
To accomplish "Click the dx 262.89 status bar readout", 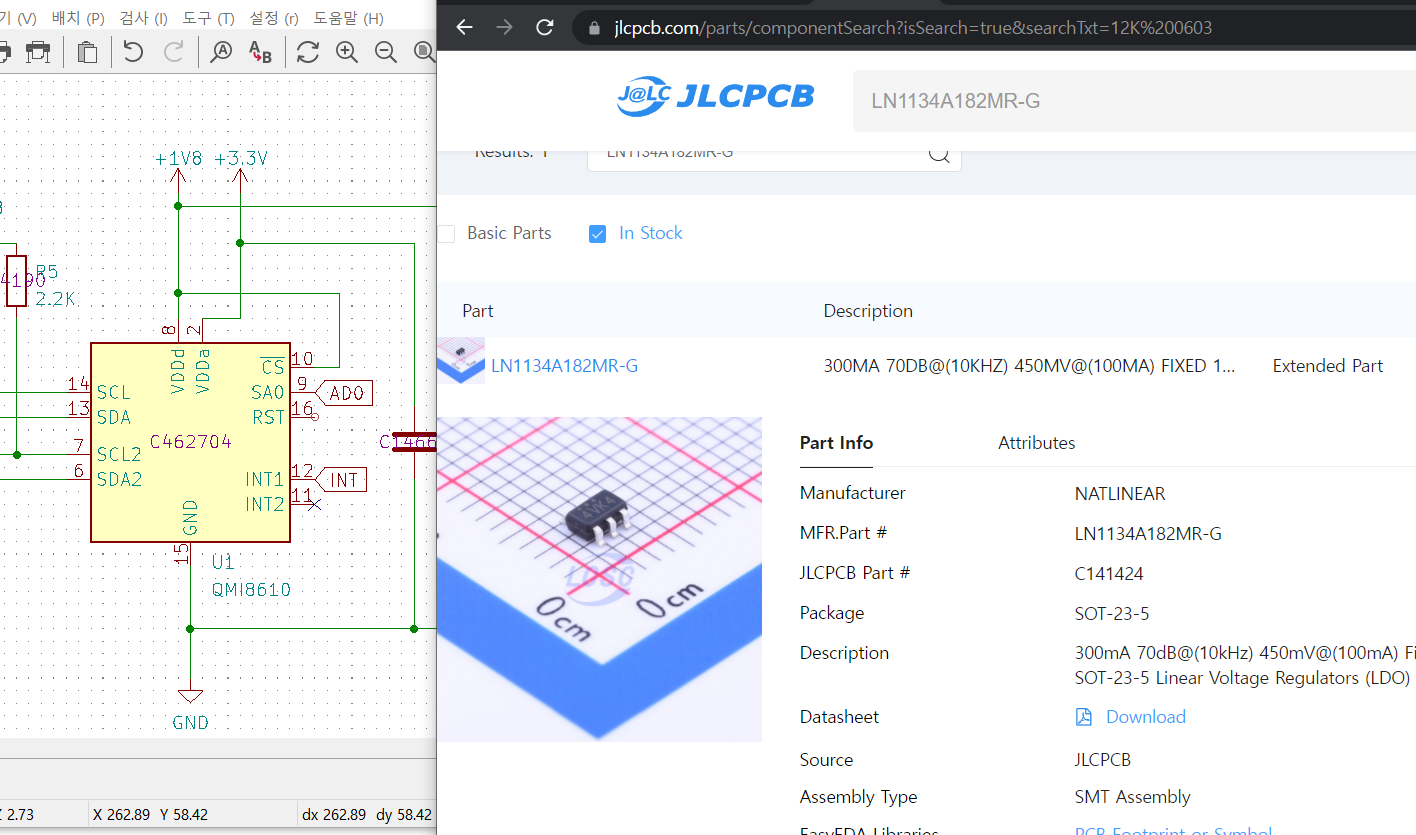I will (x=334, y=815).
